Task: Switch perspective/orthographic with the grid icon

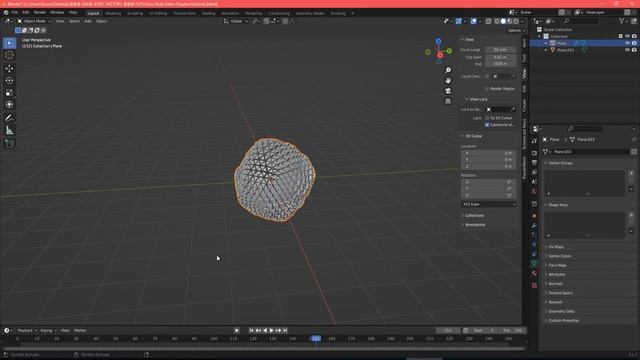Action: 448,101
